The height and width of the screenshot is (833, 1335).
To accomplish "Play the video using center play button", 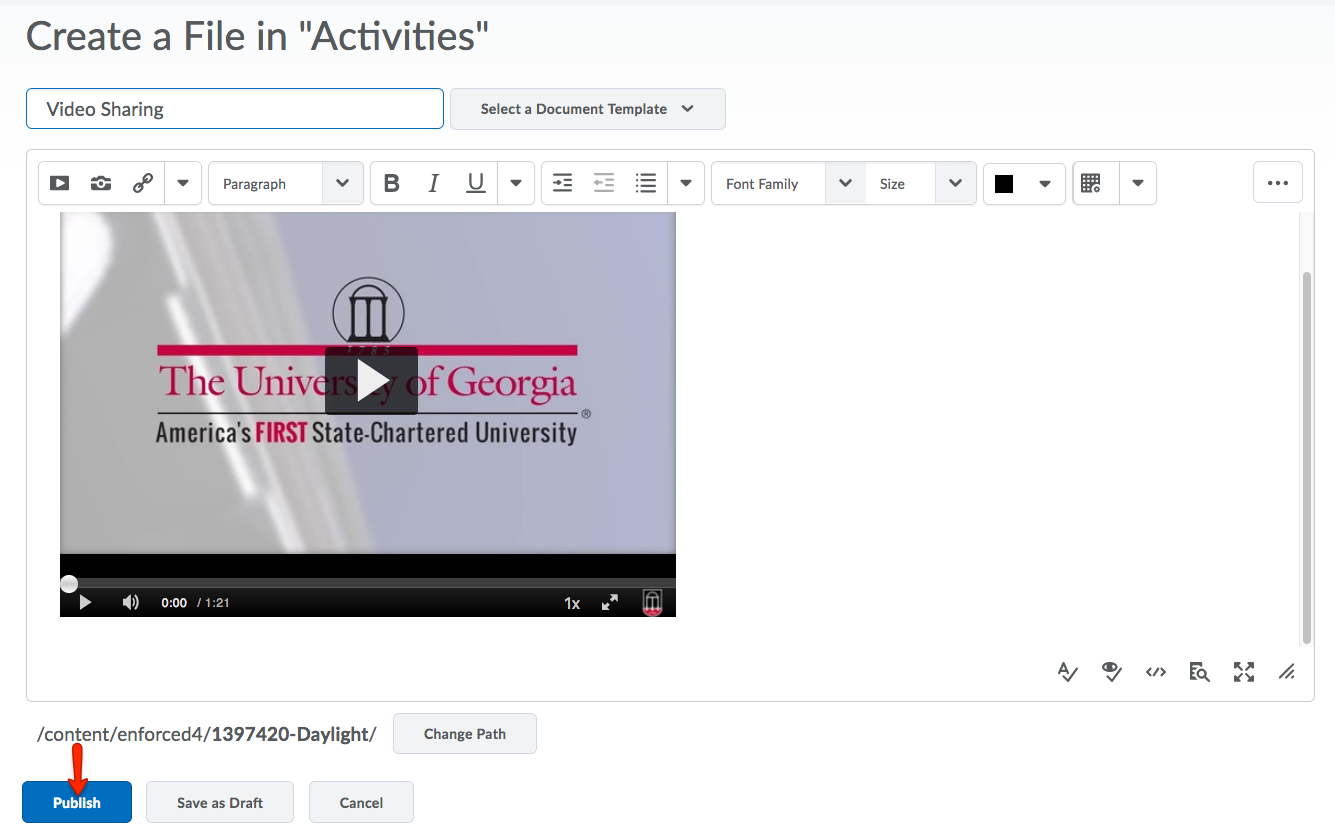I will tap(372, 381).
